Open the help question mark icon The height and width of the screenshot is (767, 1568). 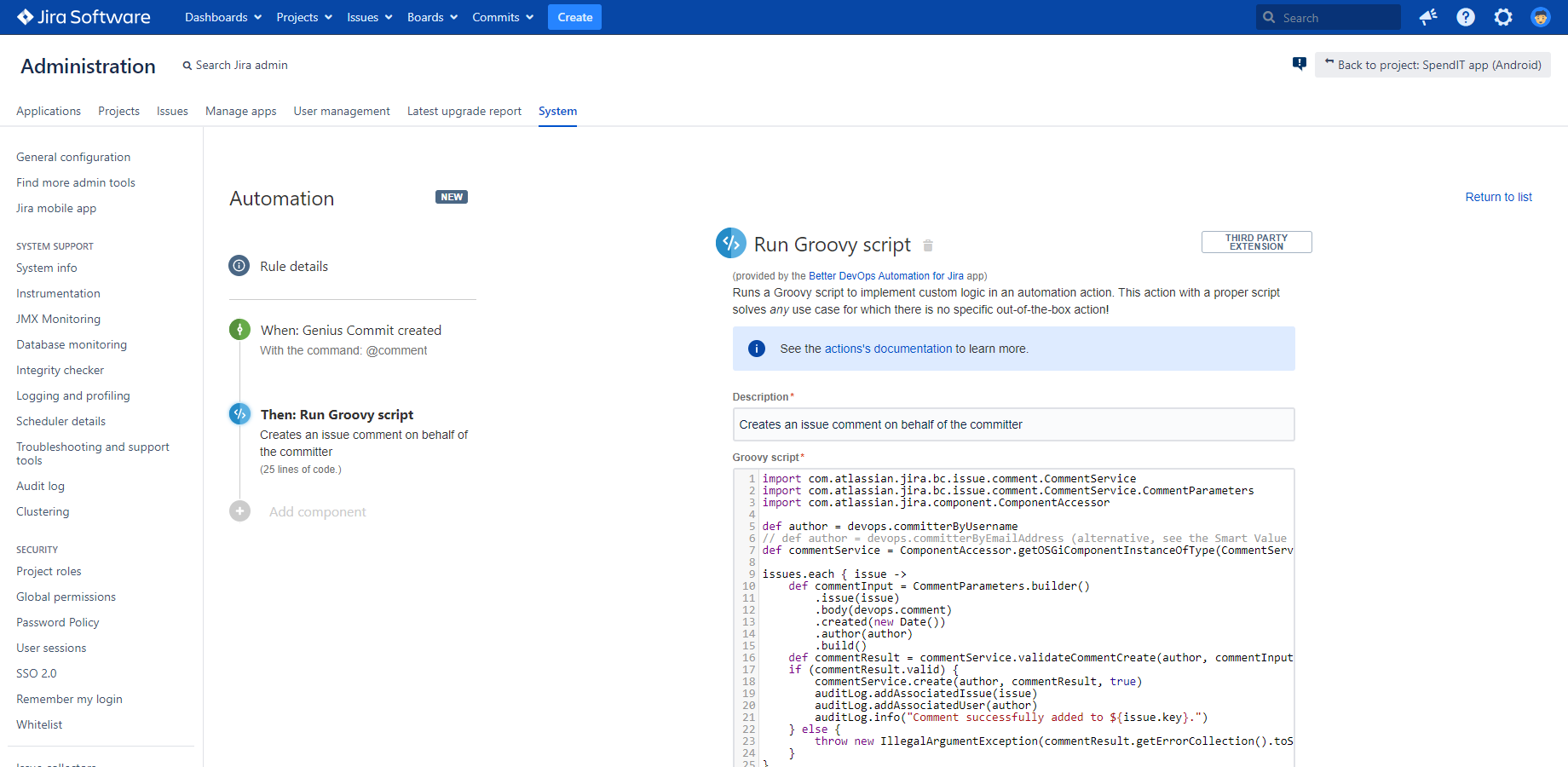[x=1466, y=17]
